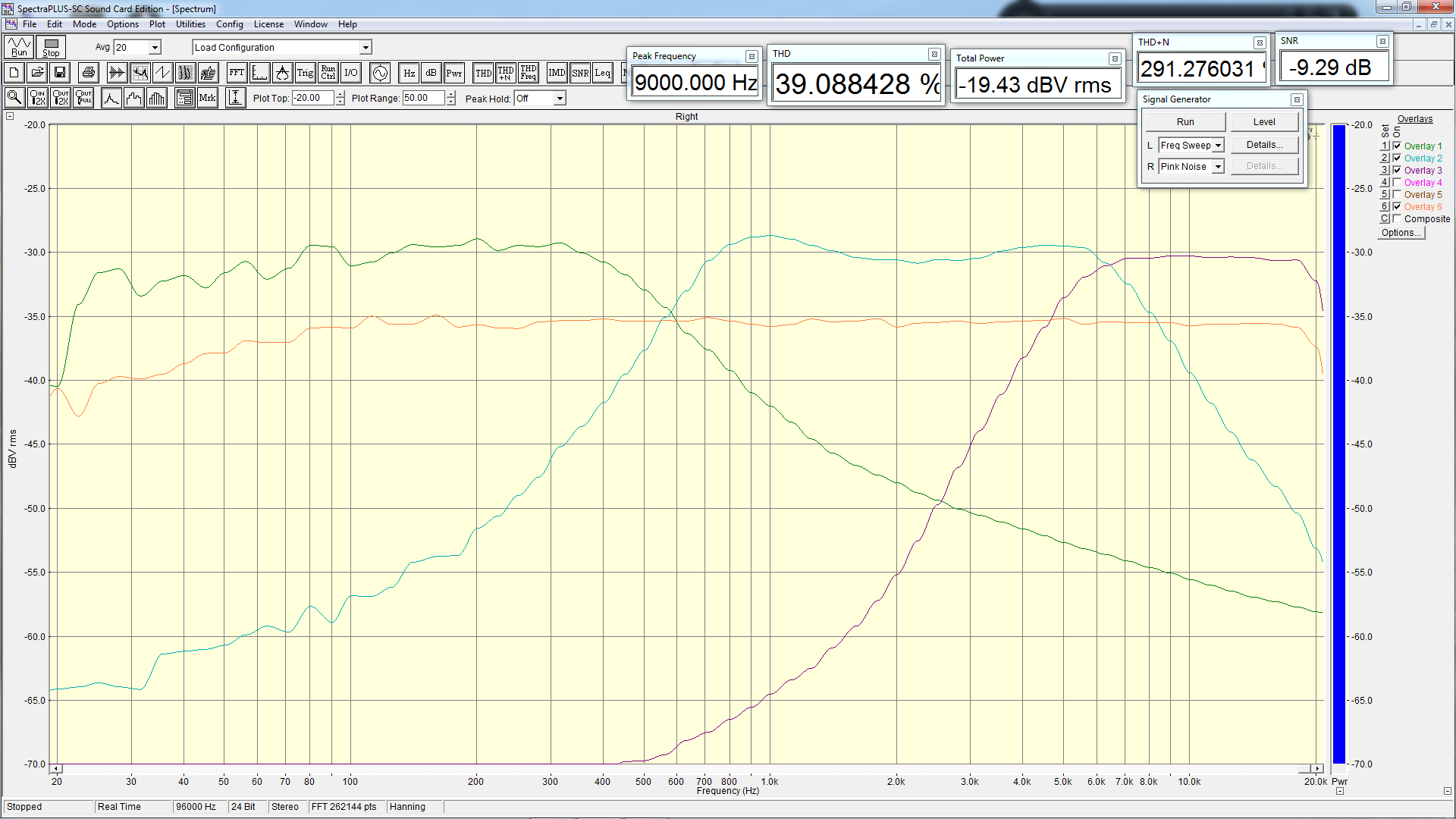The height and width of the screenshot is (819, 1456).
Task: Click Set button for Overlay 1
Action: click(x=1384, y=146)
